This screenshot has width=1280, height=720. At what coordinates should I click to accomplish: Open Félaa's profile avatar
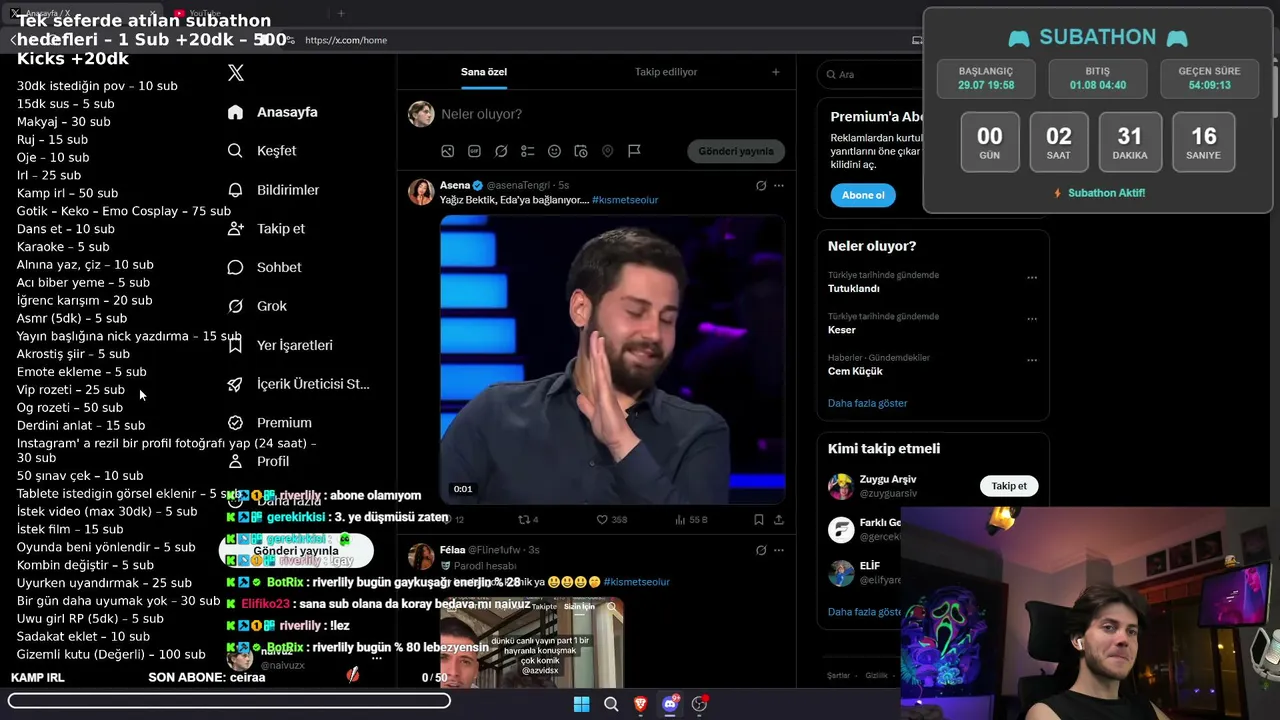[x=421, y=557]
